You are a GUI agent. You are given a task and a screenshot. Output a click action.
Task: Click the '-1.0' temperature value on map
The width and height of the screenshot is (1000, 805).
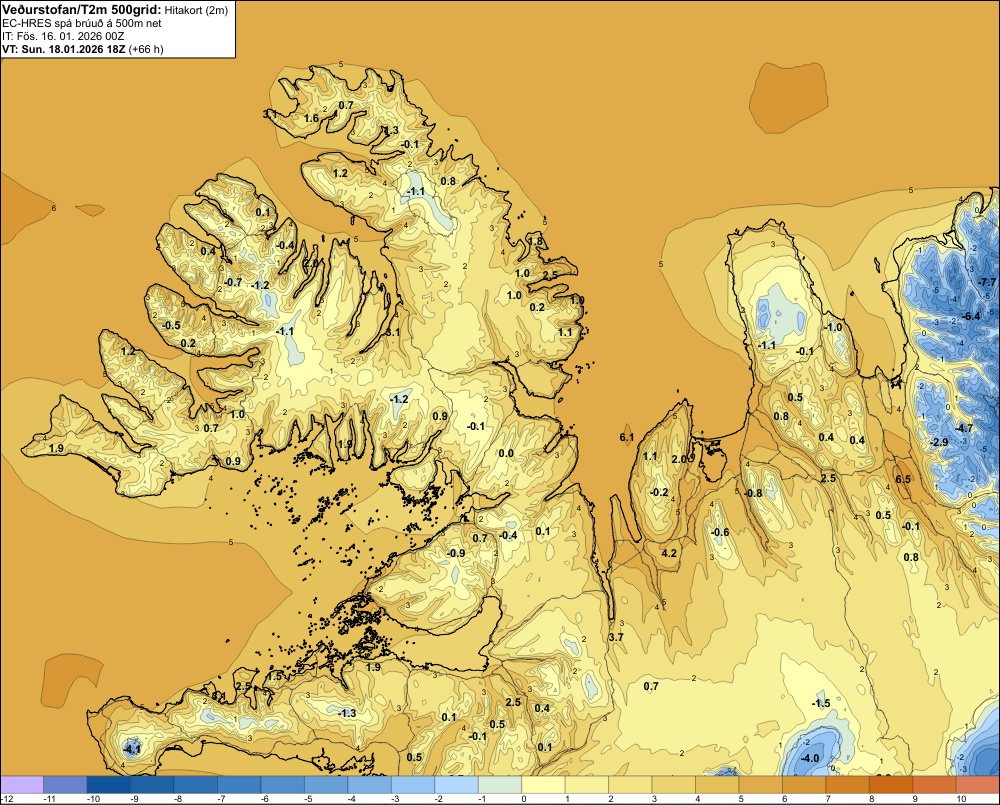[x=832, y=327]
